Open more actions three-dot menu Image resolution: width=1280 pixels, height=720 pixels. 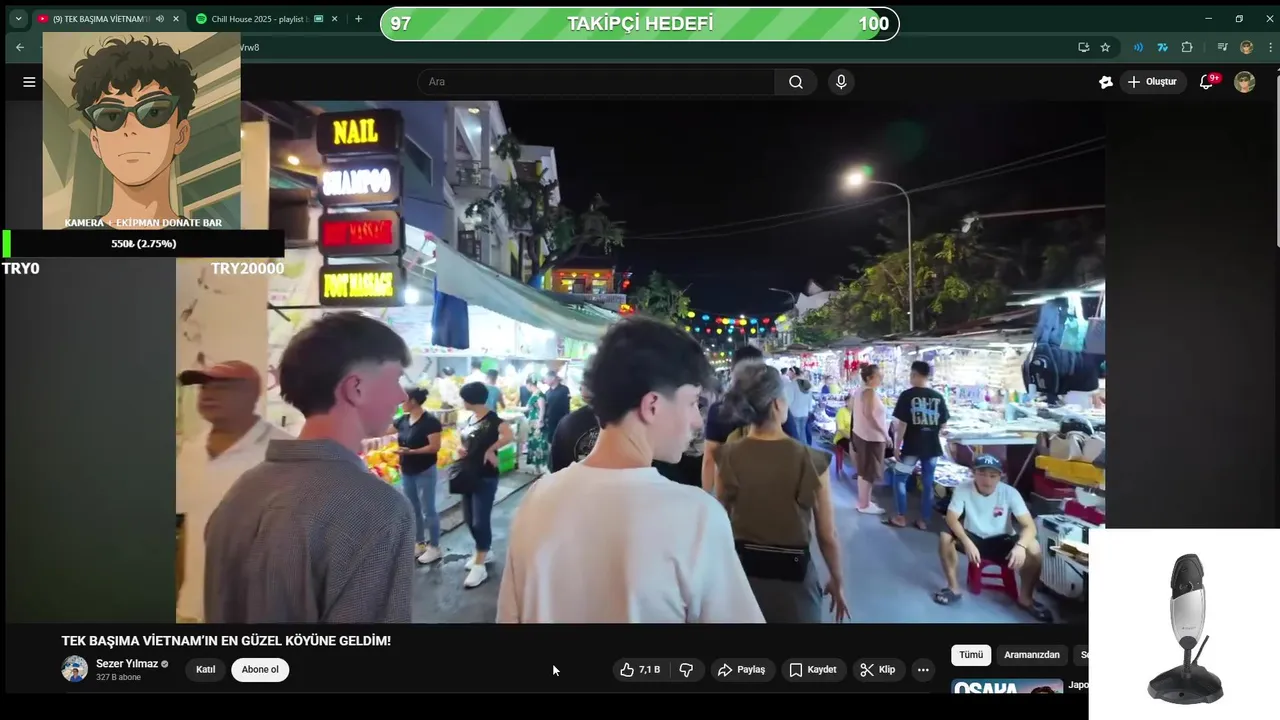click(923, 670)
